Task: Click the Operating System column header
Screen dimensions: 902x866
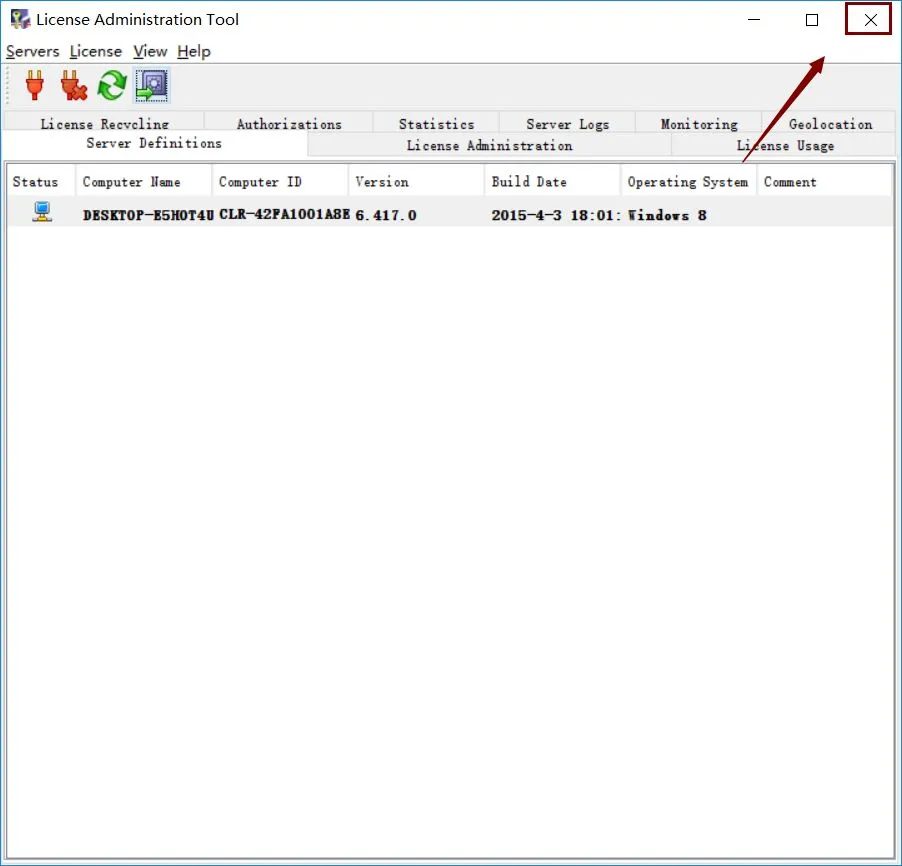Action: (x=688, y=181)
